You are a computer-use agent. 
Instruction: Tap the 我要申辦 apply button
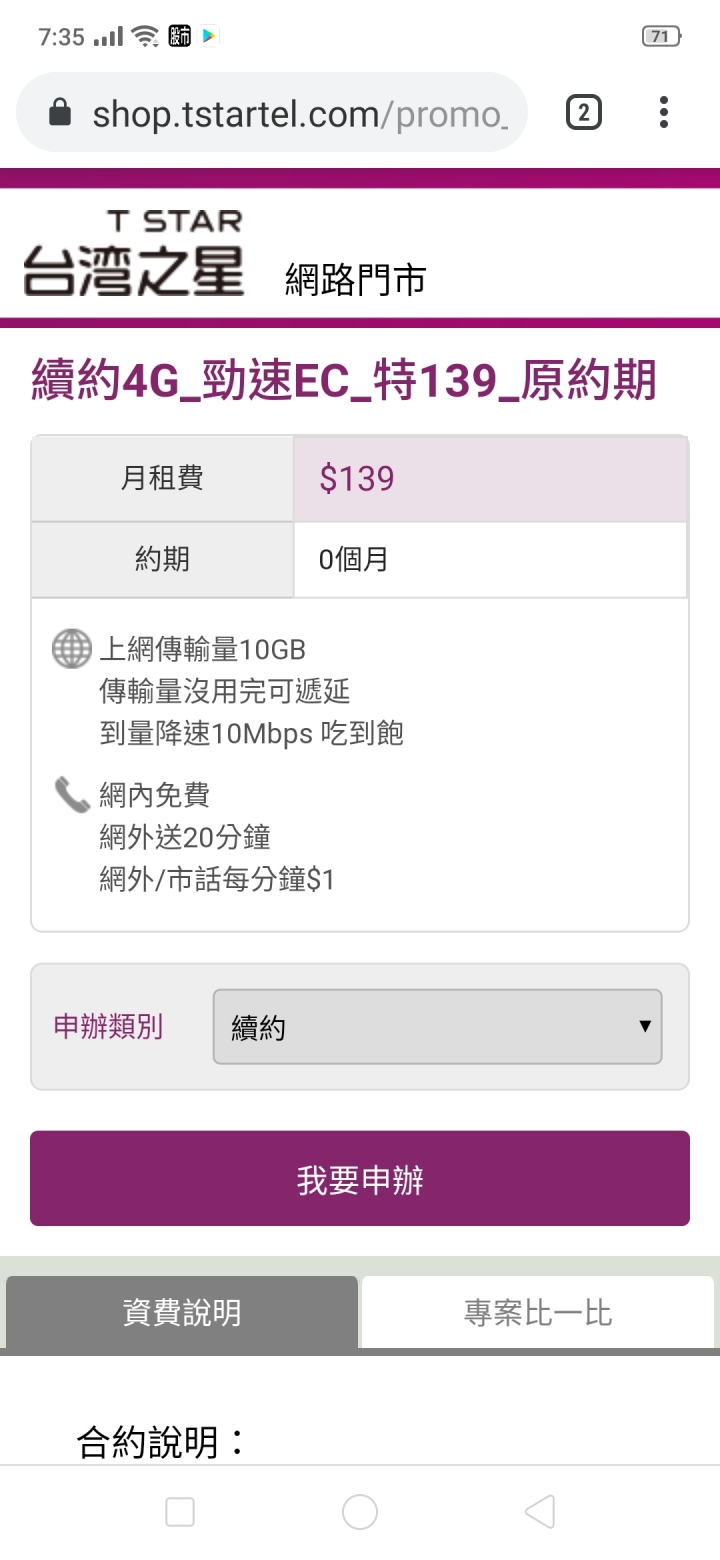click(x=360, y=1178)
